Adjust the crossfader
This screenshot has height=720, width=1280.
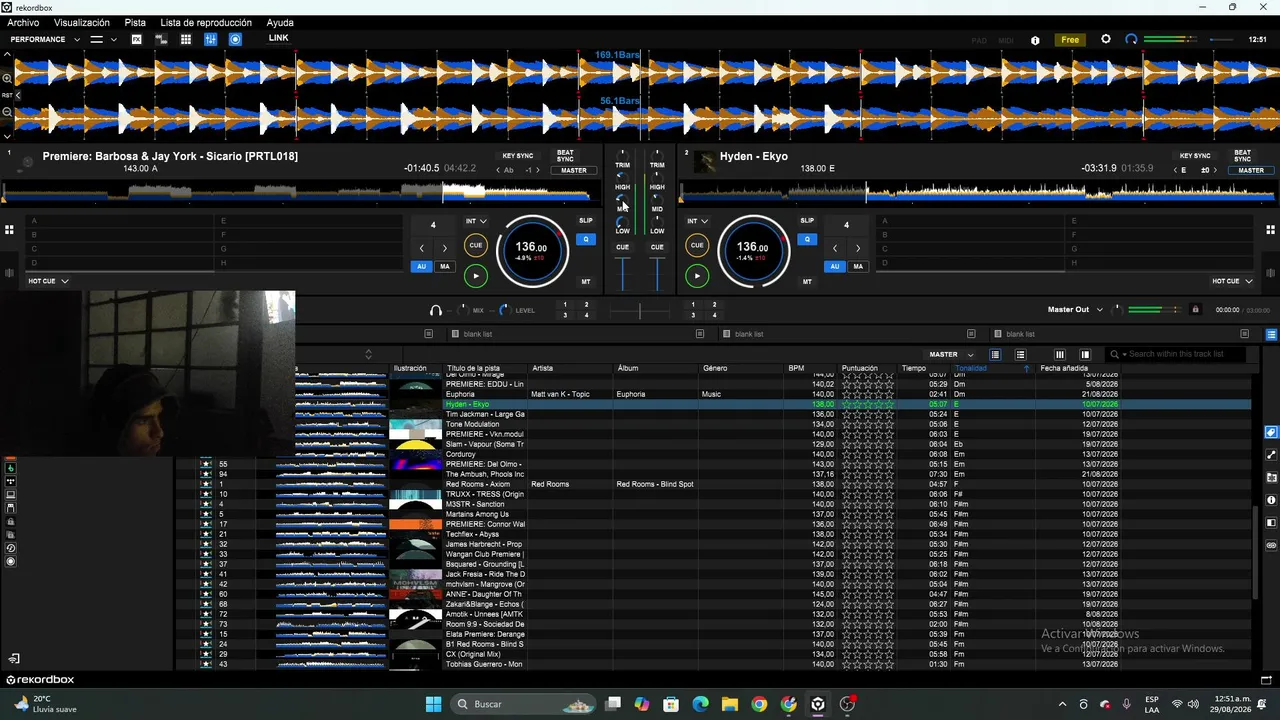point(640,311)
